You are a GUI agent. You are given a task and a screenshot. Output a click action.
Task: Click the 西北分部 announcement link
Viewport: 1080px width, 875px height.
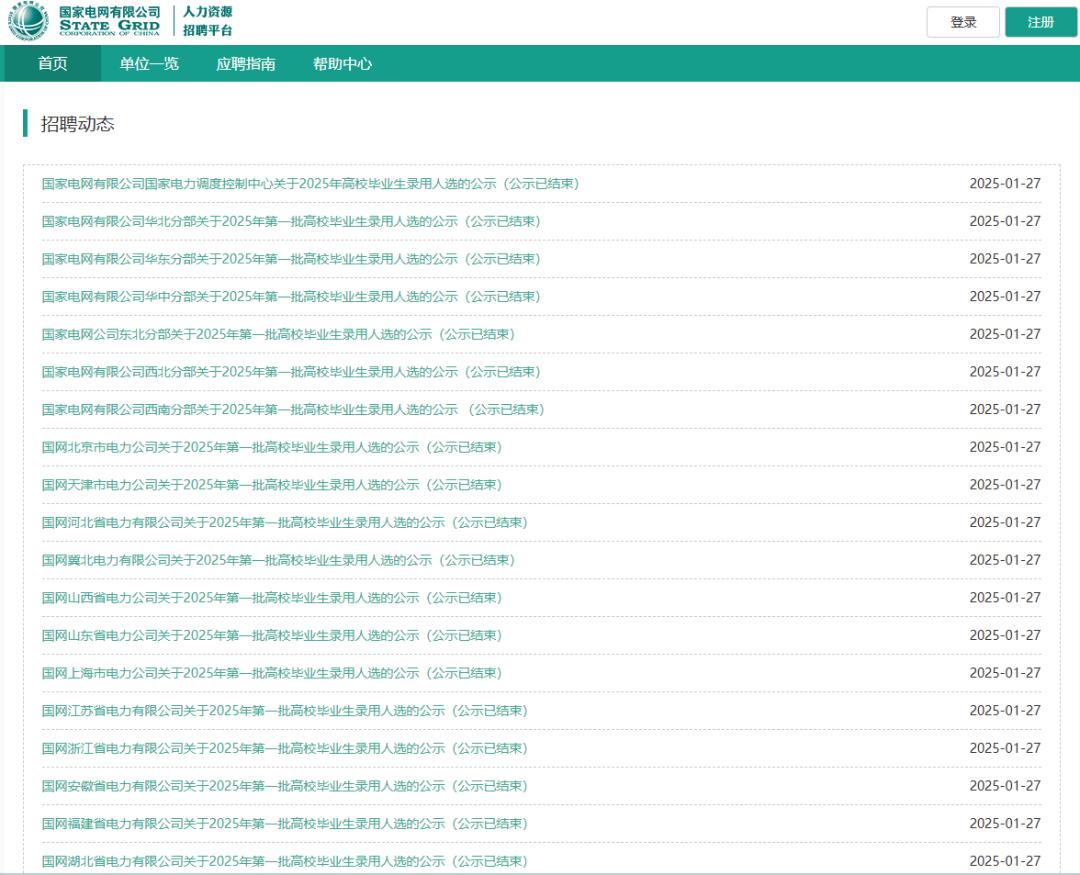click(291, 372)
